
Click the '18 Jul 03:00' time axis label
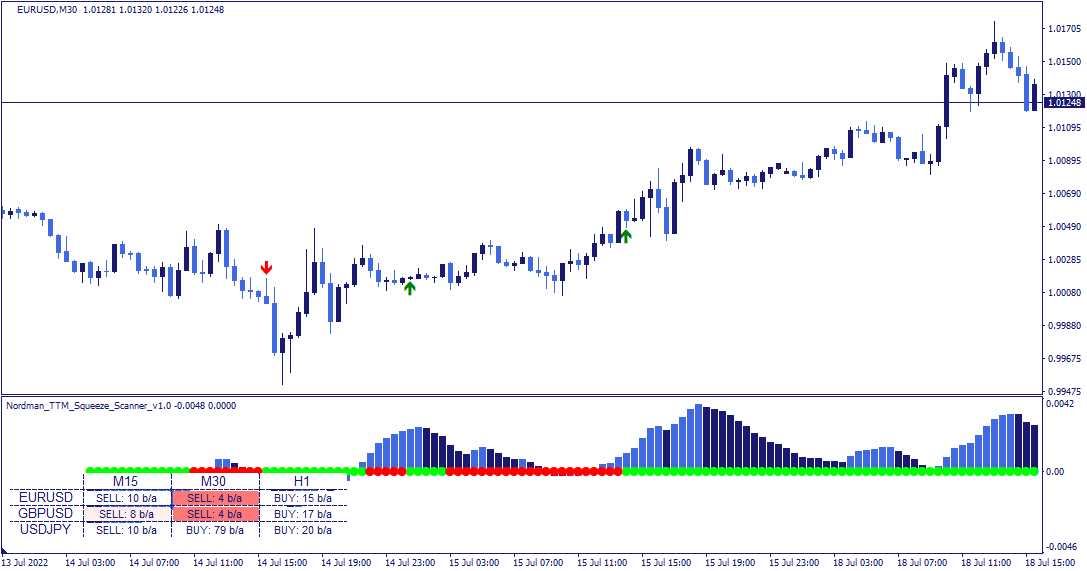[858, 562]
